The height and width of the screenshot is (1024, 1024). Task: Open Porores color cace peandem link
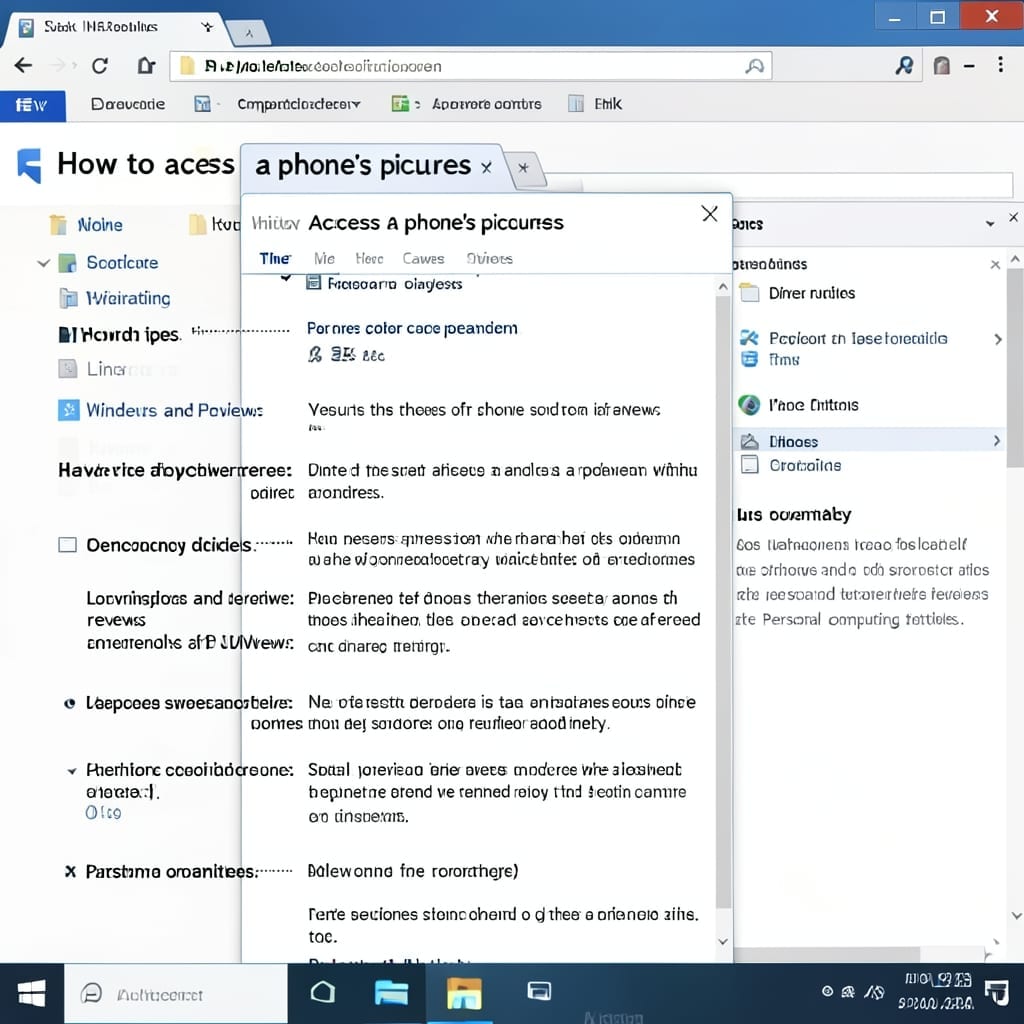[x=412, y=328]
